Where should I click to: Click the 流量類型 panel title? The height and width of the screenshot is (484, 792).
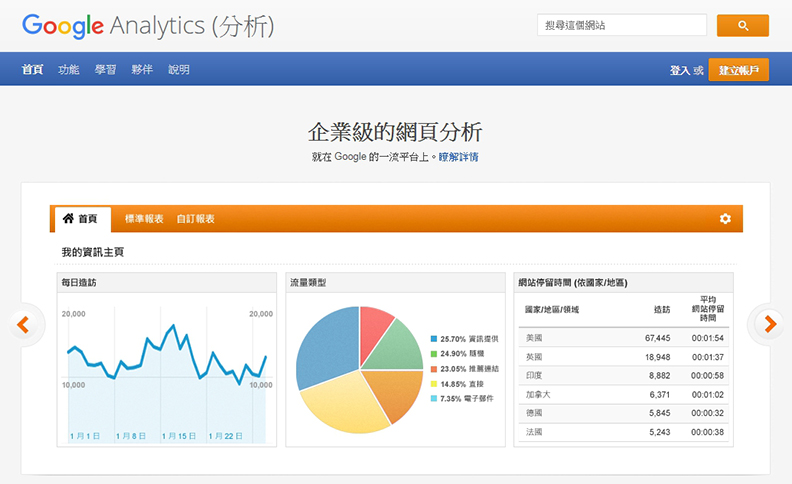[x=308, y=282]
